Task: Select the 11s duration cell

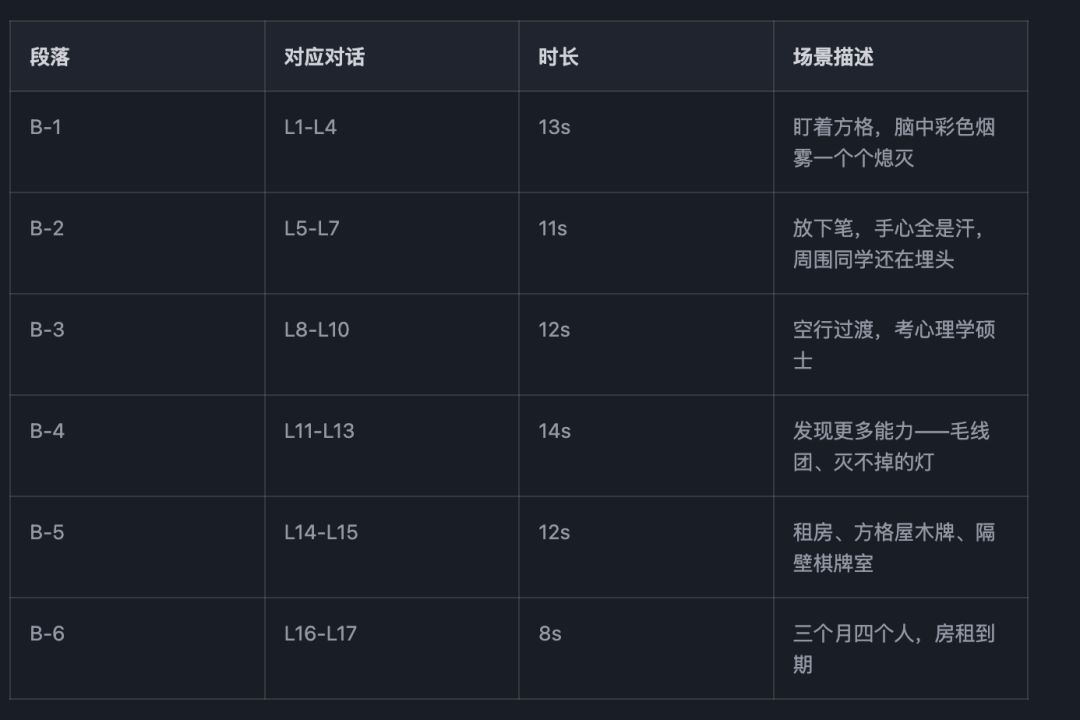Action: pos(553,228)
